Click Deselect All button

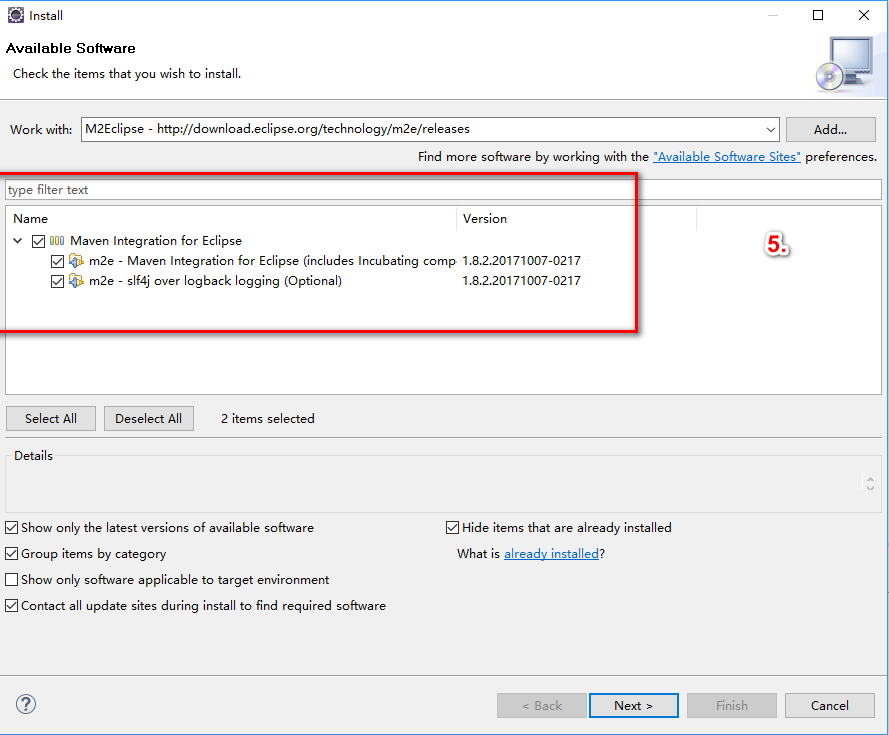(x=149, y=419)
